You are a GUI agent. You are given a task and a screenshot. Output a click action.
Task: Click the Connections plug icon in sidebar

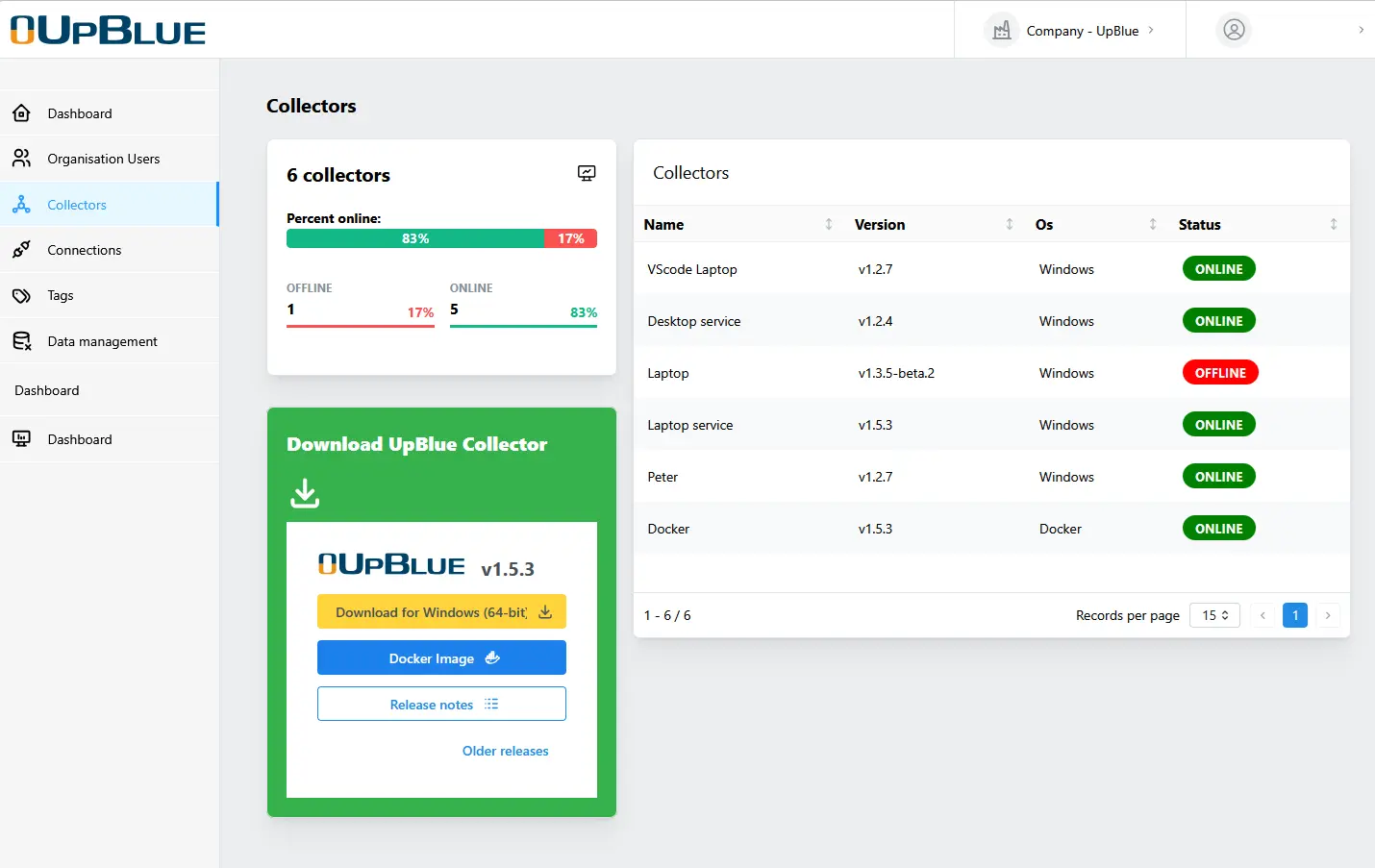pos(21,250)
